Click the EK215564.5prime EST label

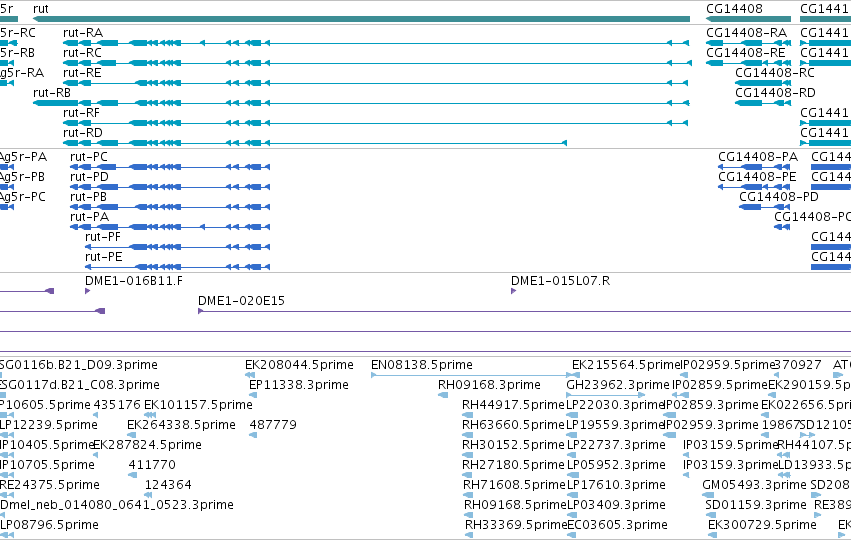click(x=626, y=365)
